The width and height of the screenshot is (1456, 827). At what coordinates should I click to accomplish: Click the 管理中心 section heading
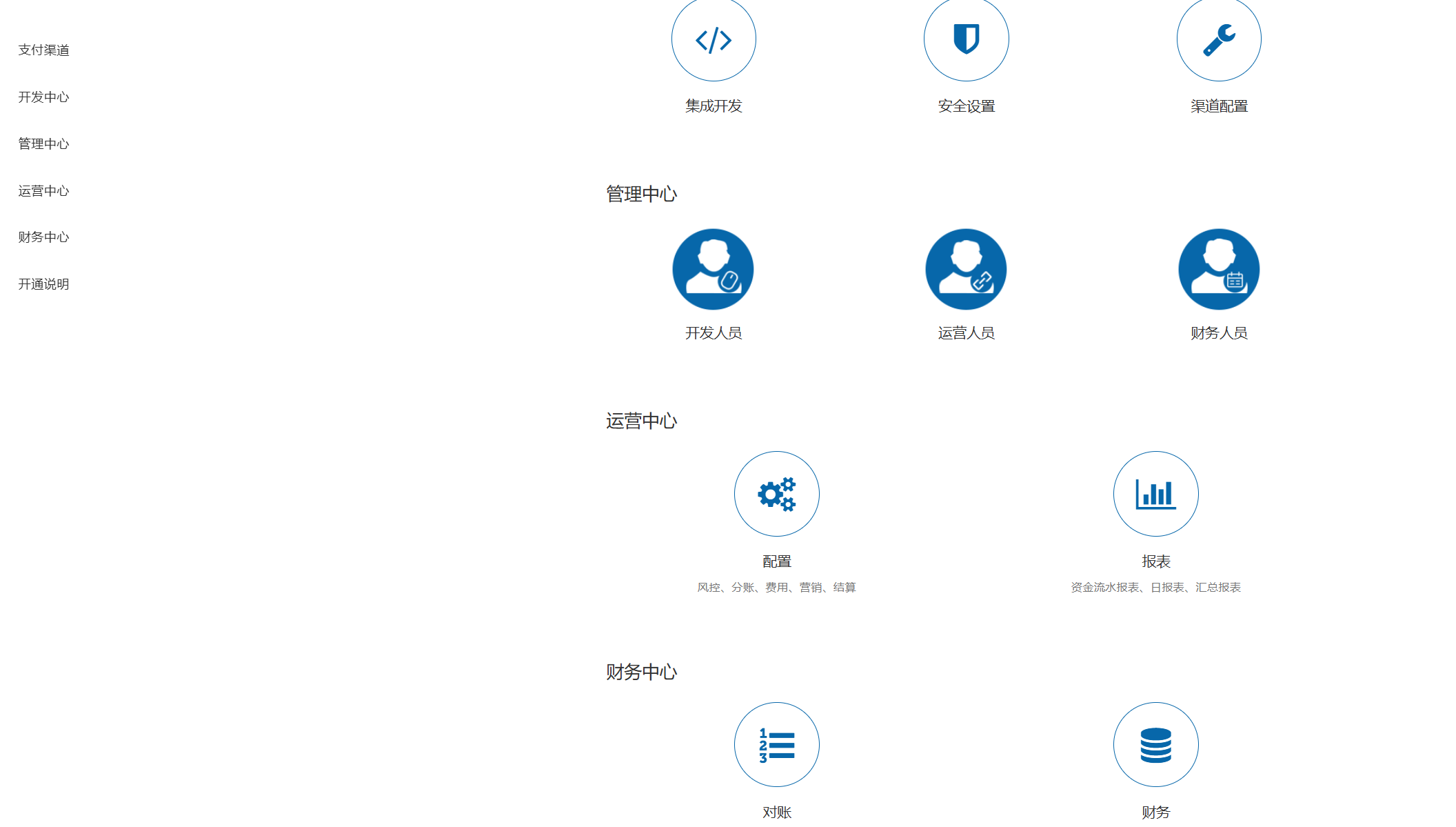(x=641, y=195)
